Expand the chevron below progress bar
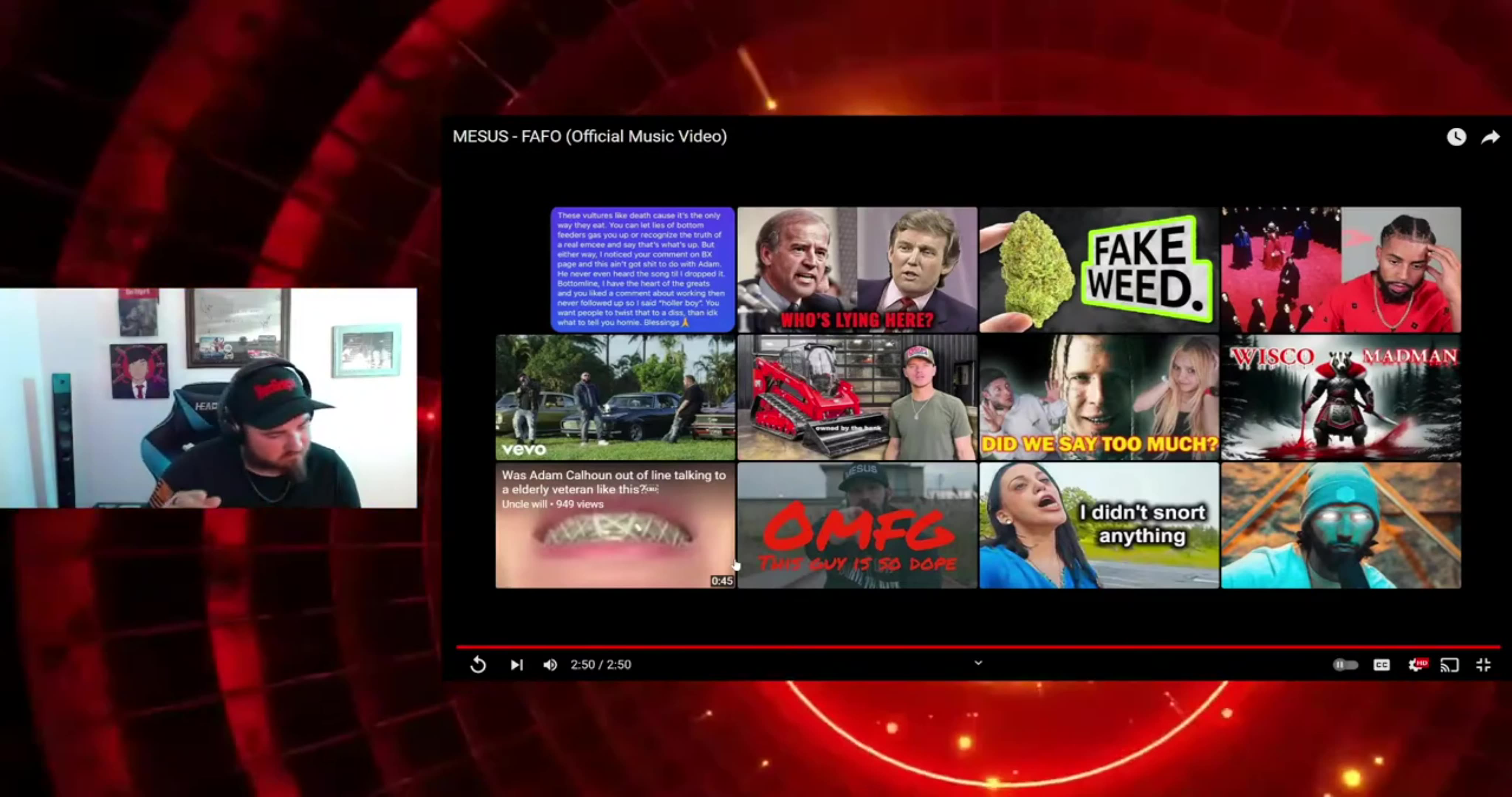 pyautogui.click(x=979, y=663)
